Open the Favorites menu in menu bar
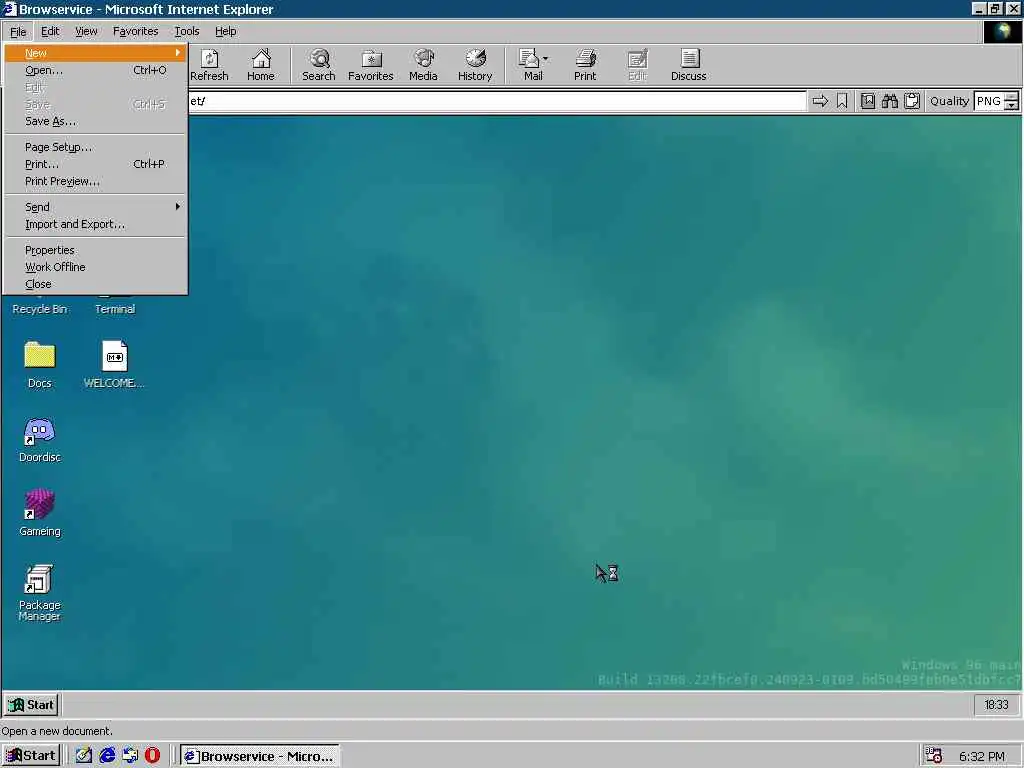This screenshot has width=1024, height=768. (x=135, y=31)
